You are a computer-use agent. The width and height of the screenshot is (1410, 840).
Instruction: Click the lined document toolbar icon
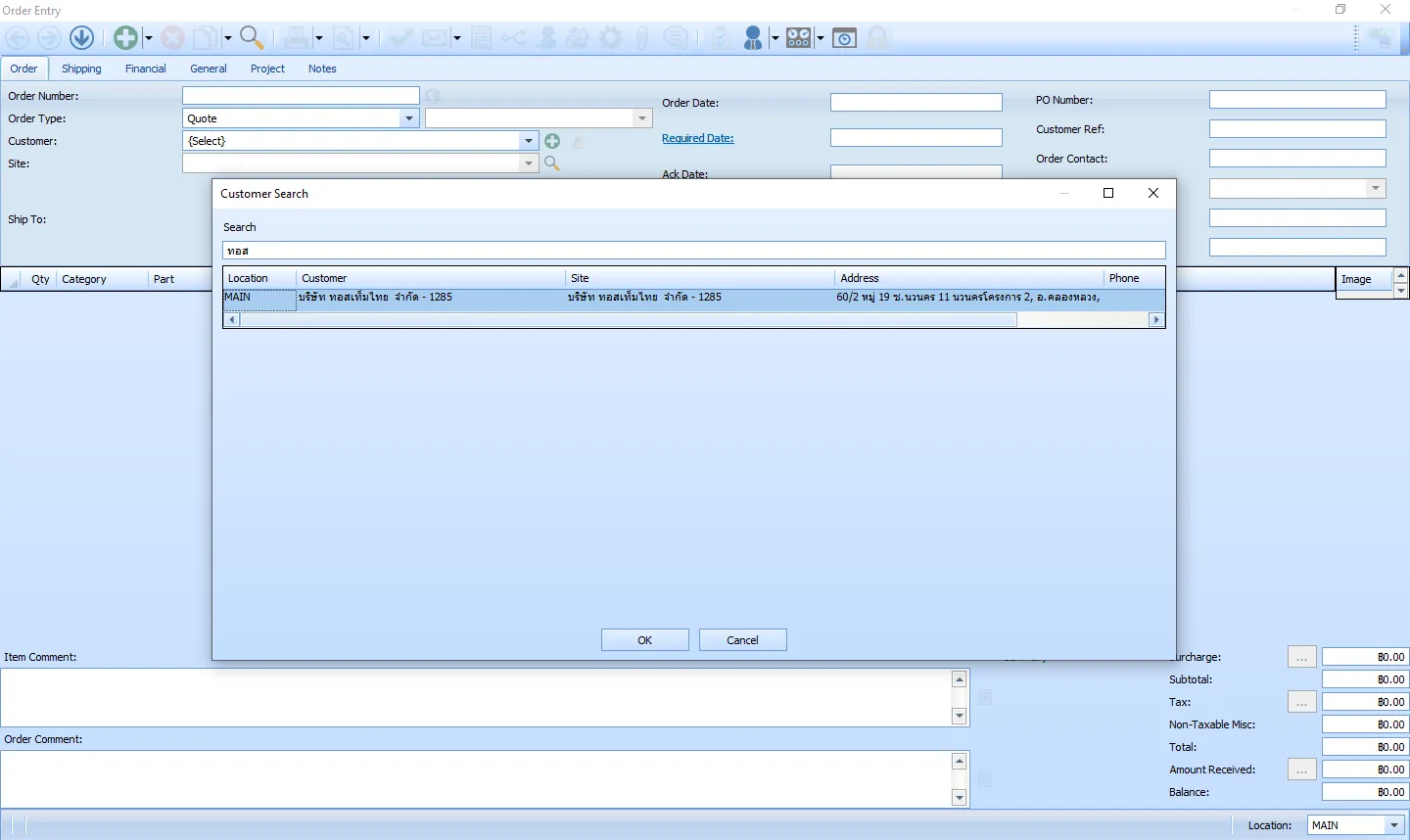point(481,38)
